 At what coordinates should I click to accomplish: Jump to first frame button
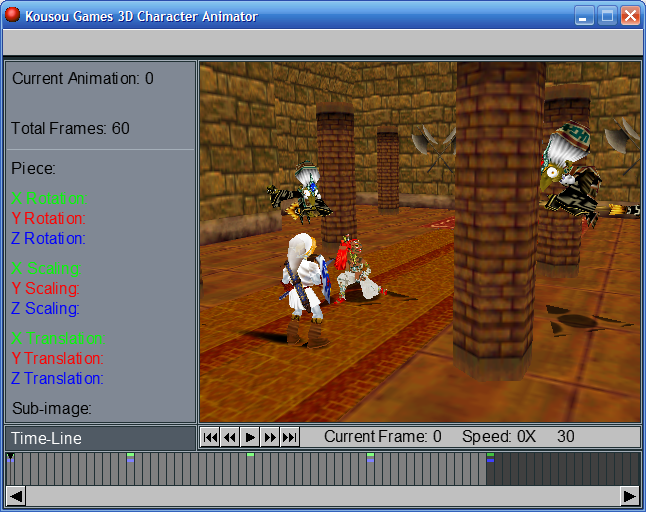point(210,437)
